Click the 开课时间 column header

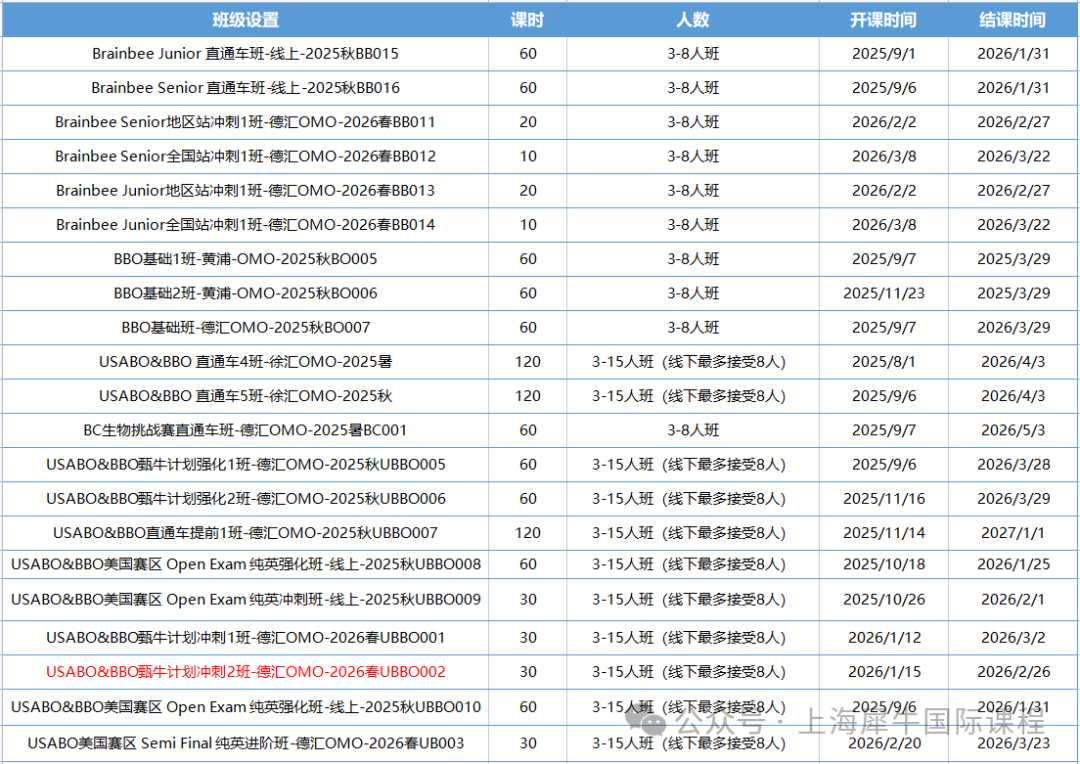[884, 19]
